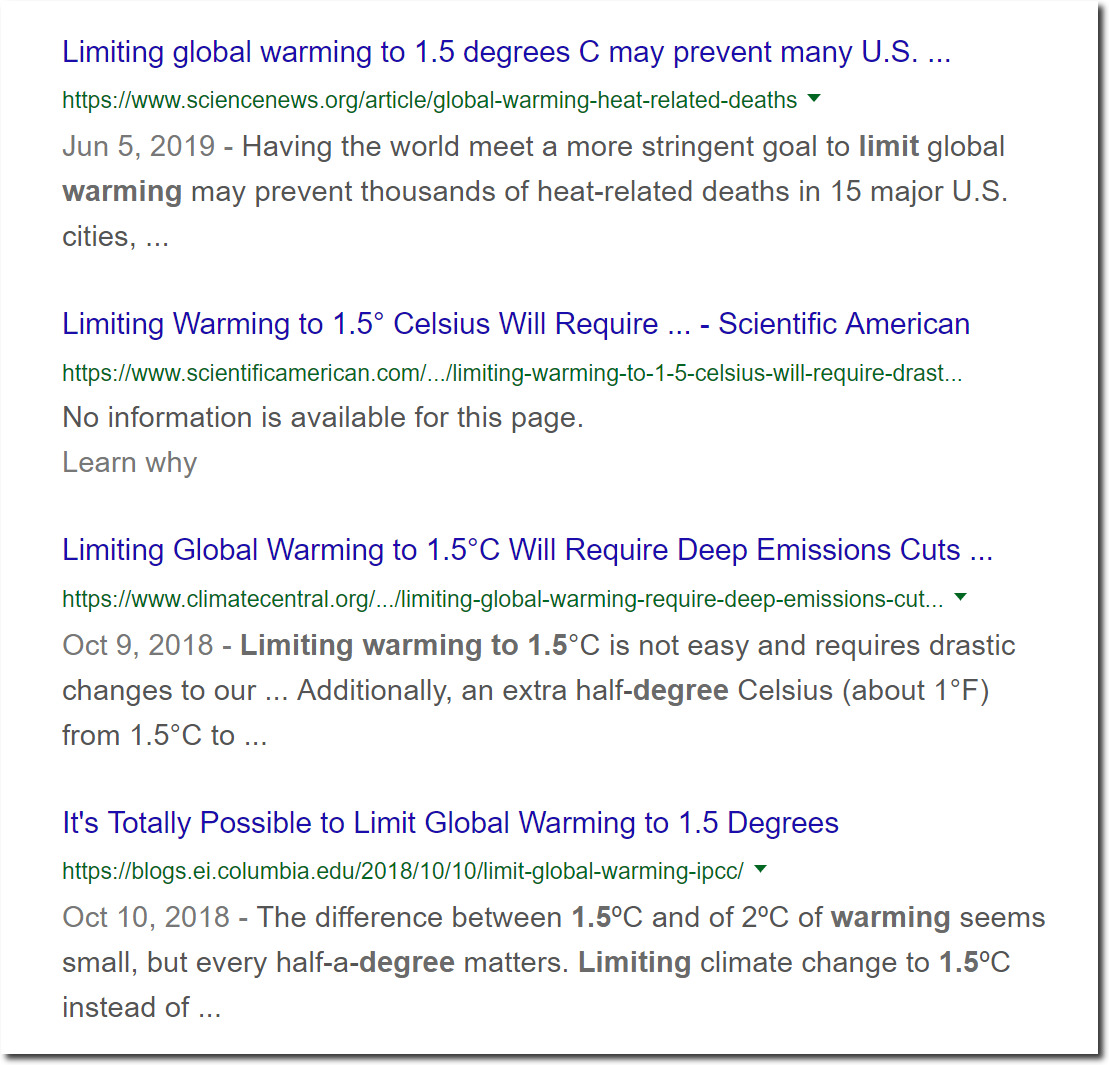The height and width of the screenshot is (1065, 1109).
Task: Open the Scientific American result title
Action: point(516,324)
